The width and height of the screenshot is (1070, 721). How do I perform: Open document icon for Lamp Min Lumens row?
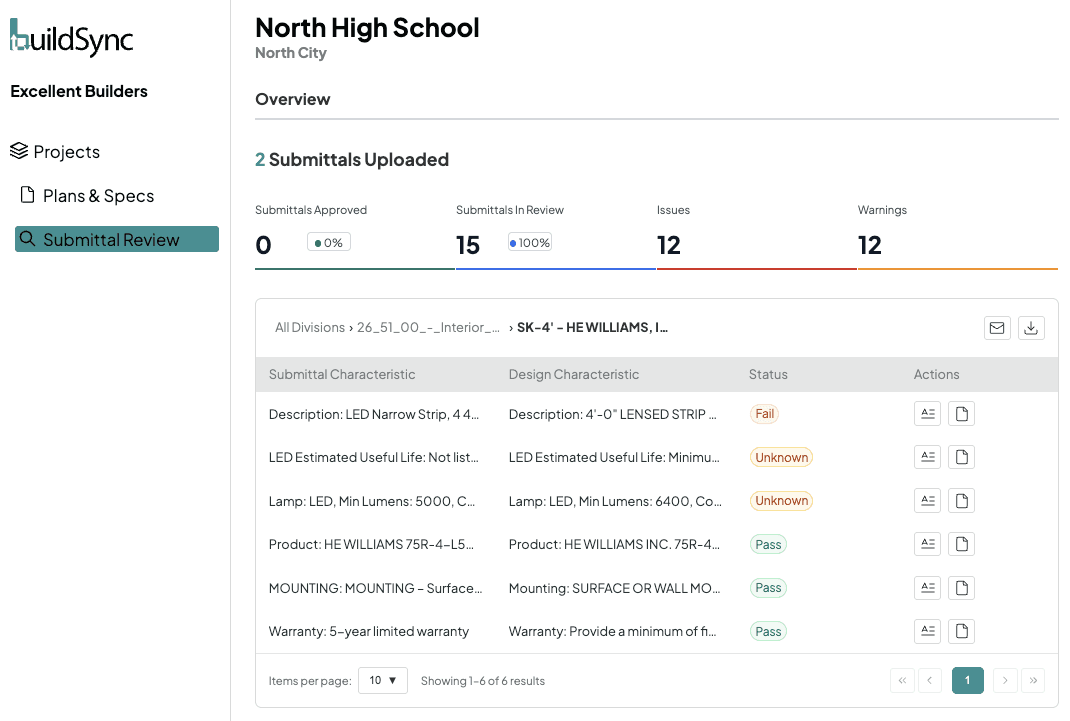tap(961, 501)
